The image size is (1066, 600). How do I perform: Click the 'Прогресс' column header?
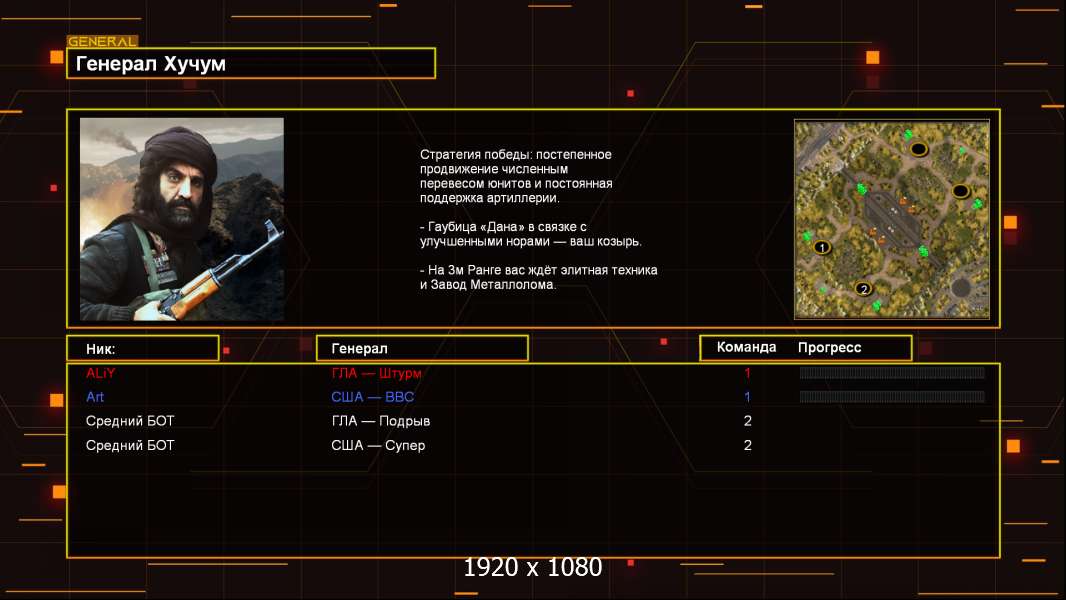pos(829,347)
